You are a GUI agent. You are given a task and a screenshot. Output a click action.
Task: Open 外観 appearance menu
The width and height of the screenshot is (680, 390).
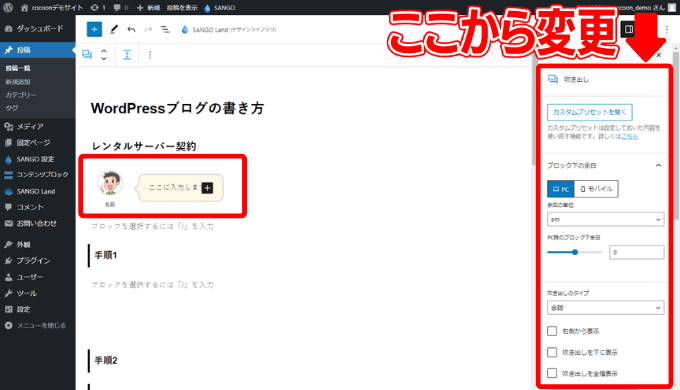[38, 244]
